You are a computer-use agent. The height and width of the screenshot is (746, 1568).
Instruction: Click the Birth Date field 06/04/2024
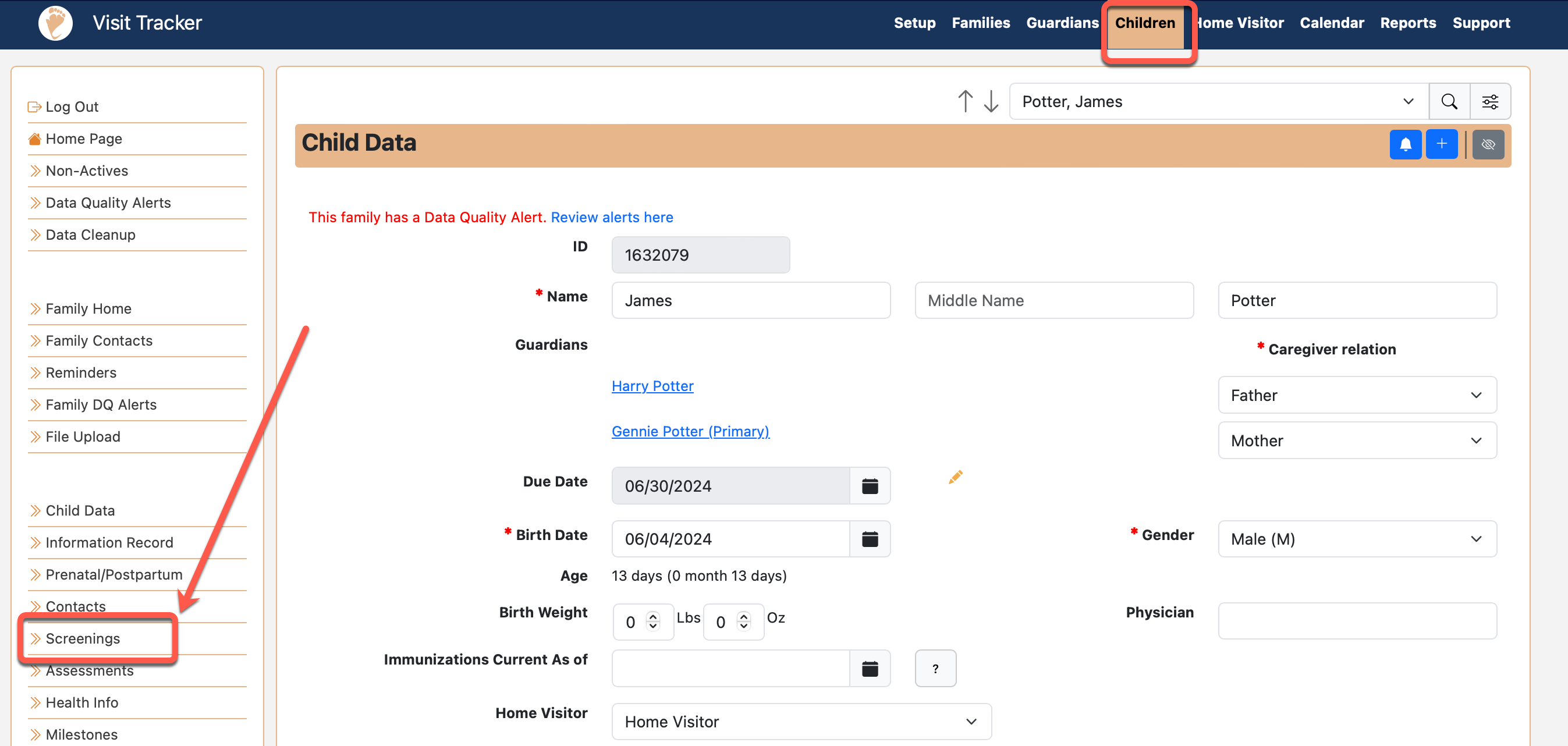[730, 538]
